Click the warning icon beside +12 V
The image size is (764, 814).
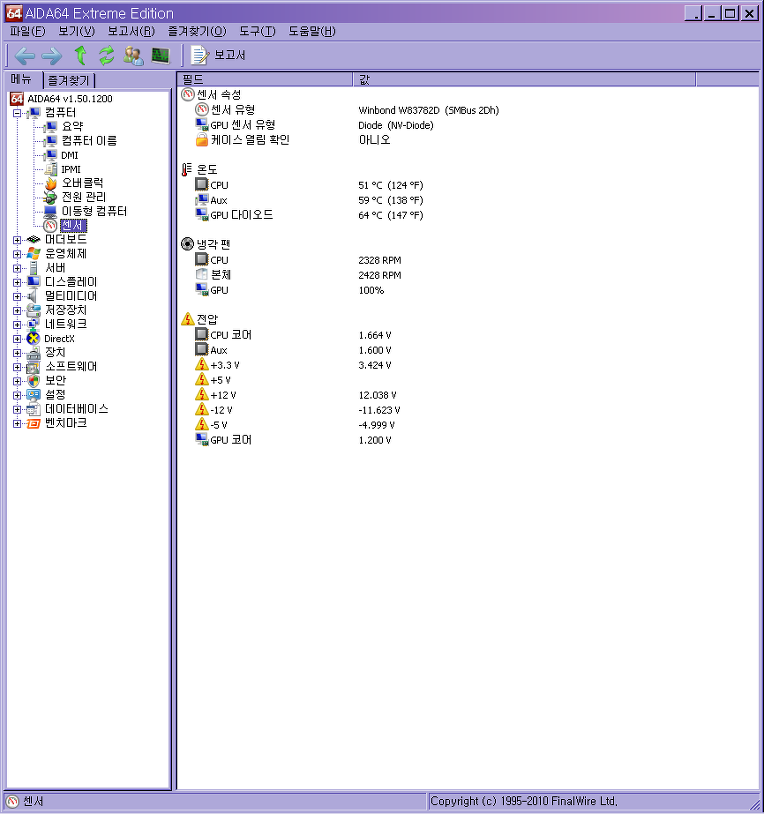click(x=202, y=395)
